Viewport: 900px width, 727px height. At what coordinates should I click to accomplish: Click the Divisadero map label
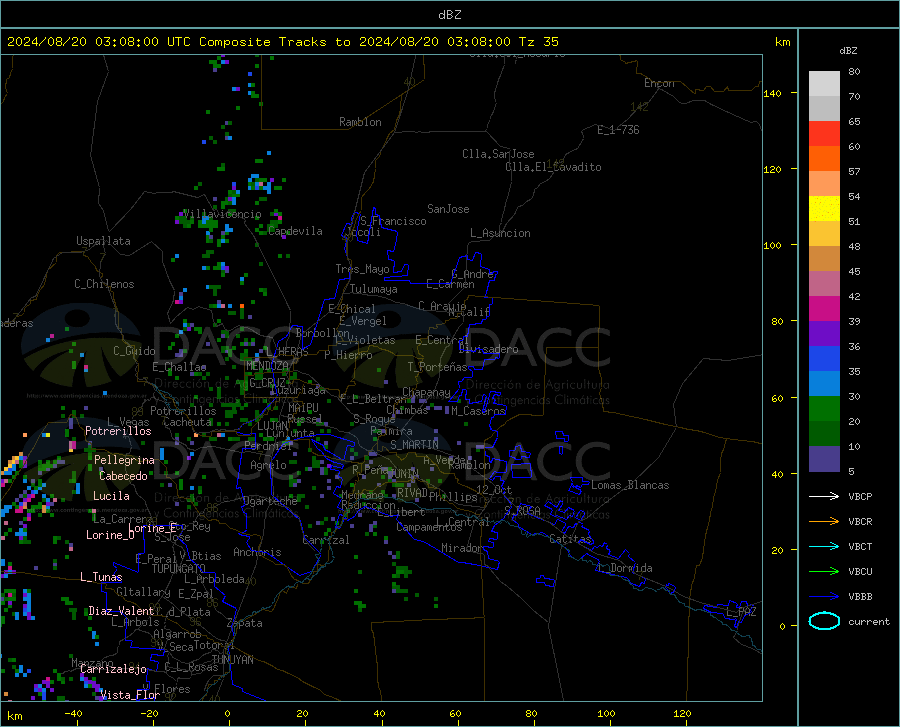(488, 349)
